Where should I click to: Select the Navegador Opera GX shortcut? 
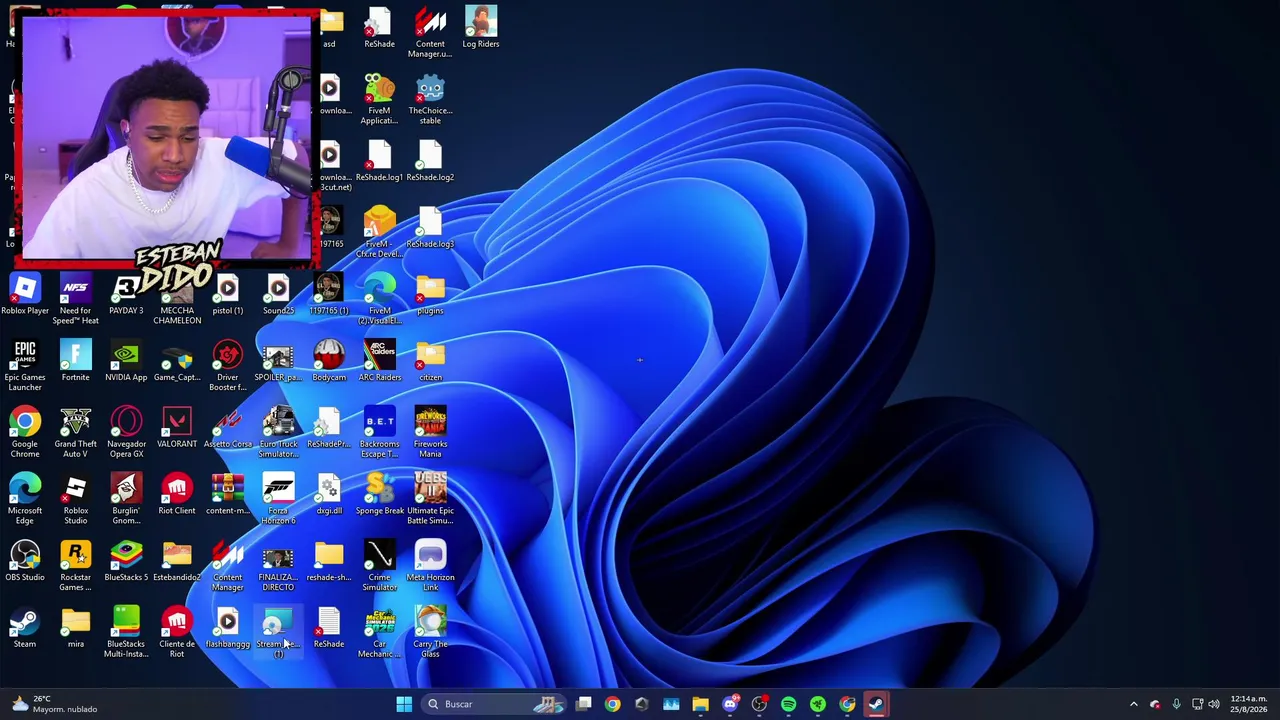pos(126,433)
